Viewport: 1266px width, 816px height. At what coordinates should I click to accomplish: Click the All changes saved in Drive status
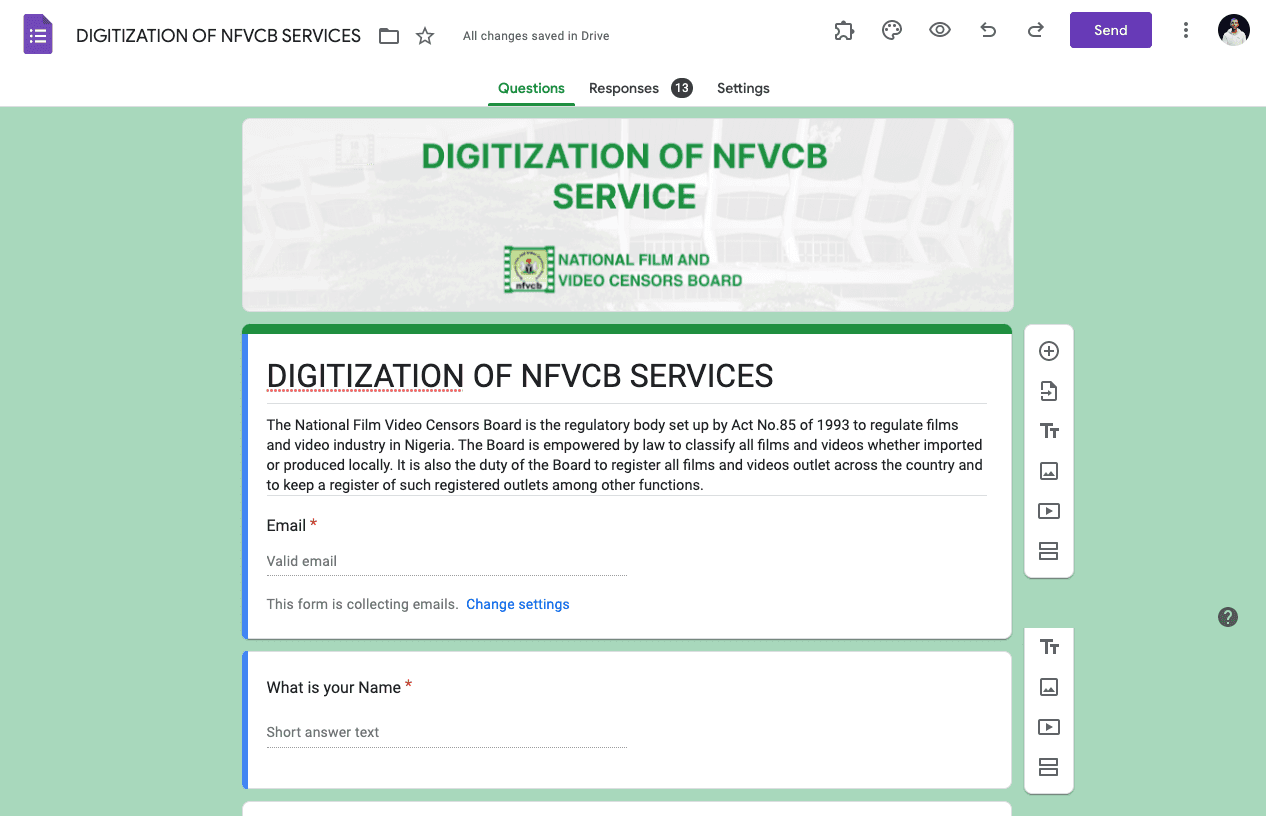click(536, 36)
